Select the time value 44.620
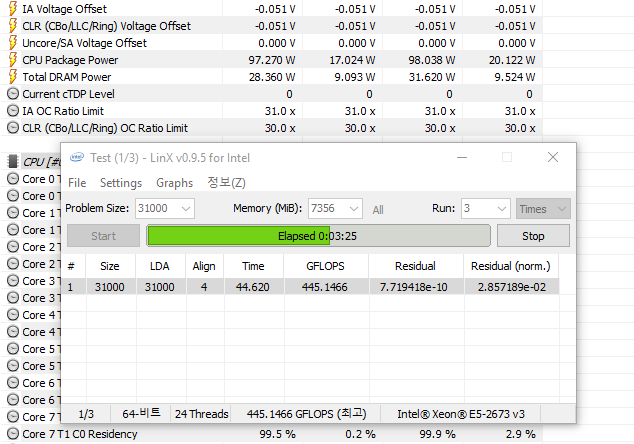 click(x=253, y=287)
